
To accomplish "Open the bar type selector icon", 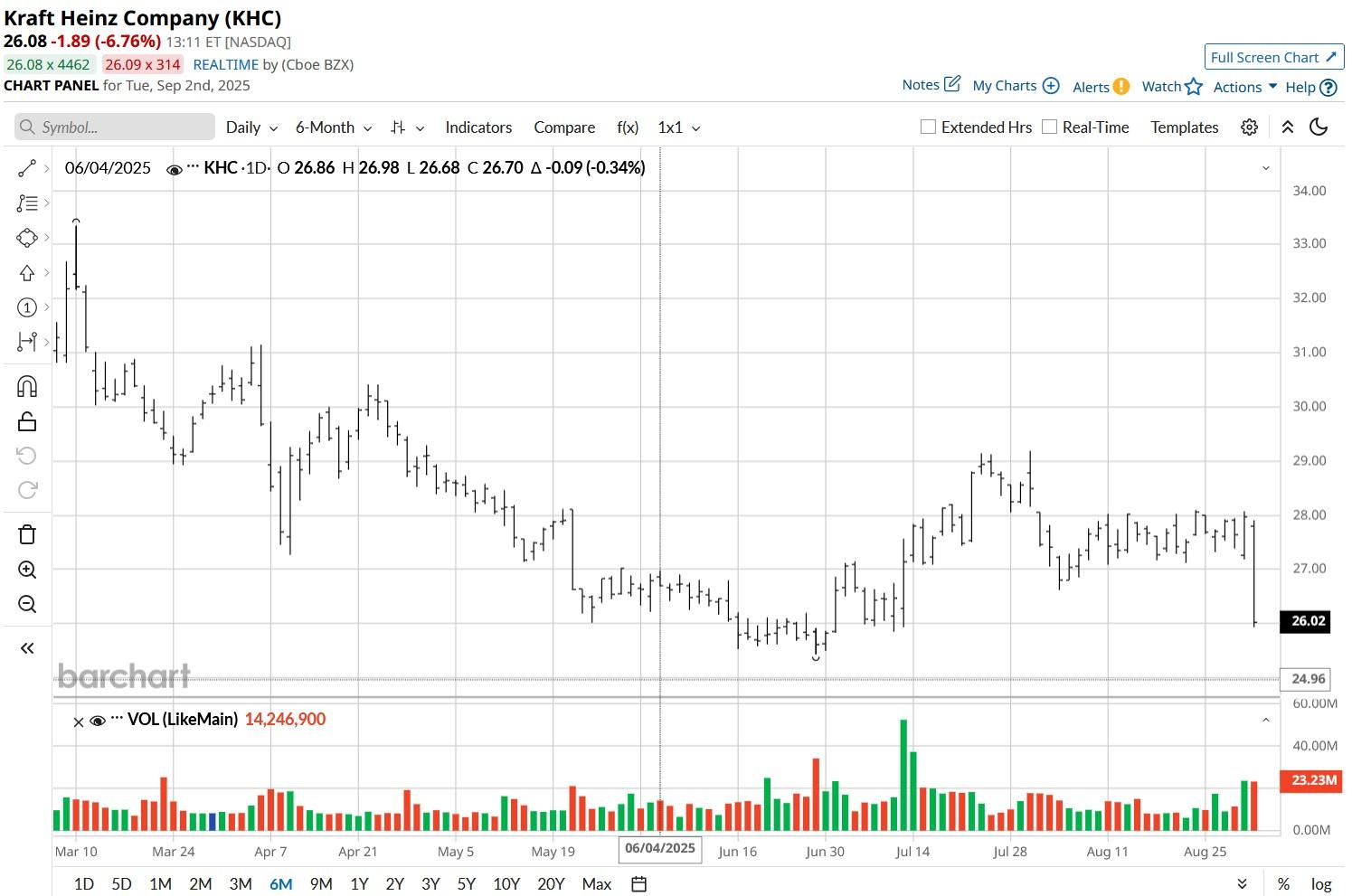I will 398,127.
